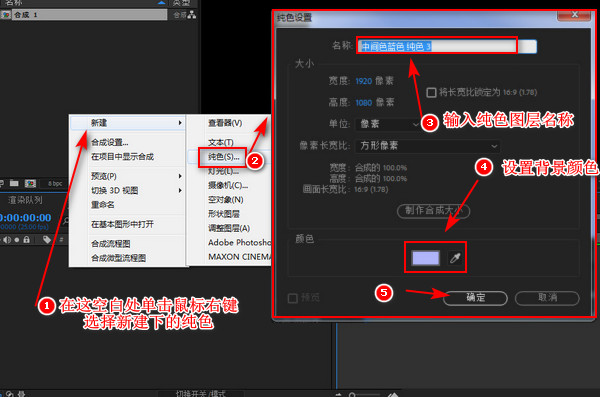The width and height of the screenshot is (600, 397).
Task: Expand the 新建 submenu entry
Action: click(x=127, y=123)
